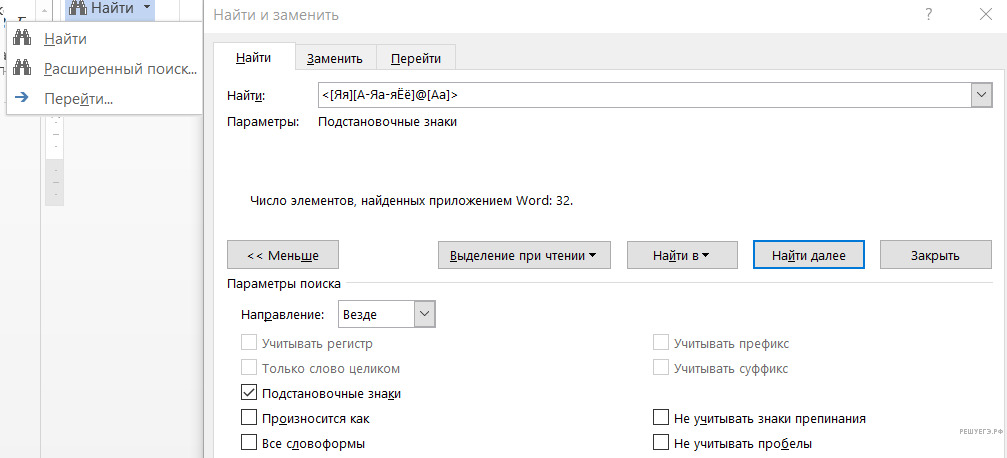Click the Найти ribbon button binoculars icon

point(78,8)
